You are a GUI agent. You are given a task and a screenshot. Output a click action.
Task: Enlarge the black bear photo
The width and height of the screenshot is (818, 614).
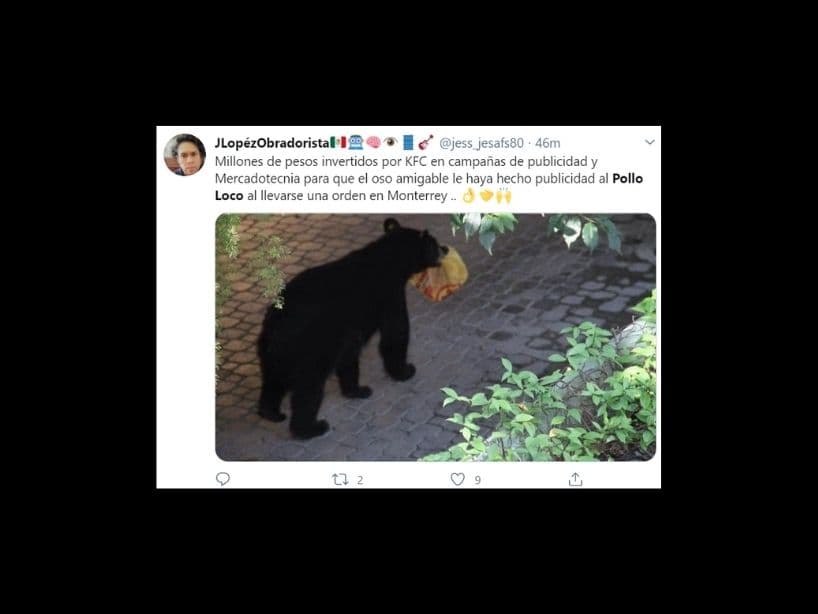(436, 337)
